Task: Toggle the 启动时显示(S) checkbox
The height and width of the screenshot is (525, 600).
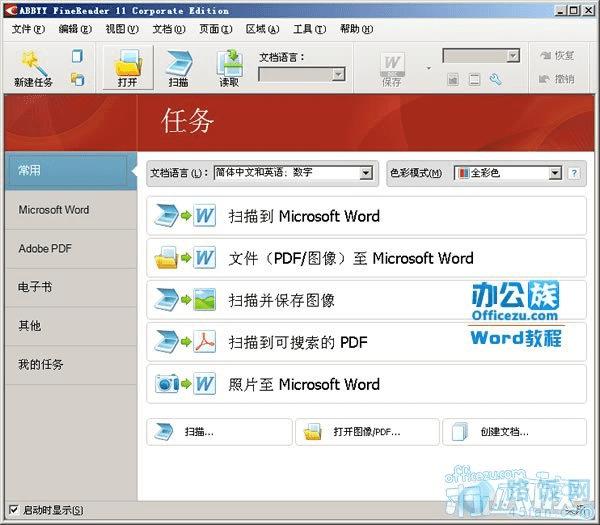Action: [x=13, y=510]
